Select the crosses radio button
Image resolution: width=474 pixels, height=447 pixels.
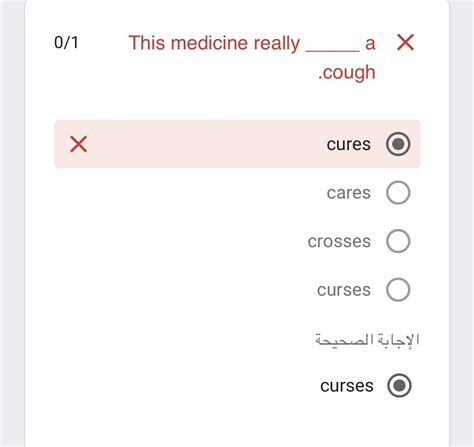[x=398, y=241]
